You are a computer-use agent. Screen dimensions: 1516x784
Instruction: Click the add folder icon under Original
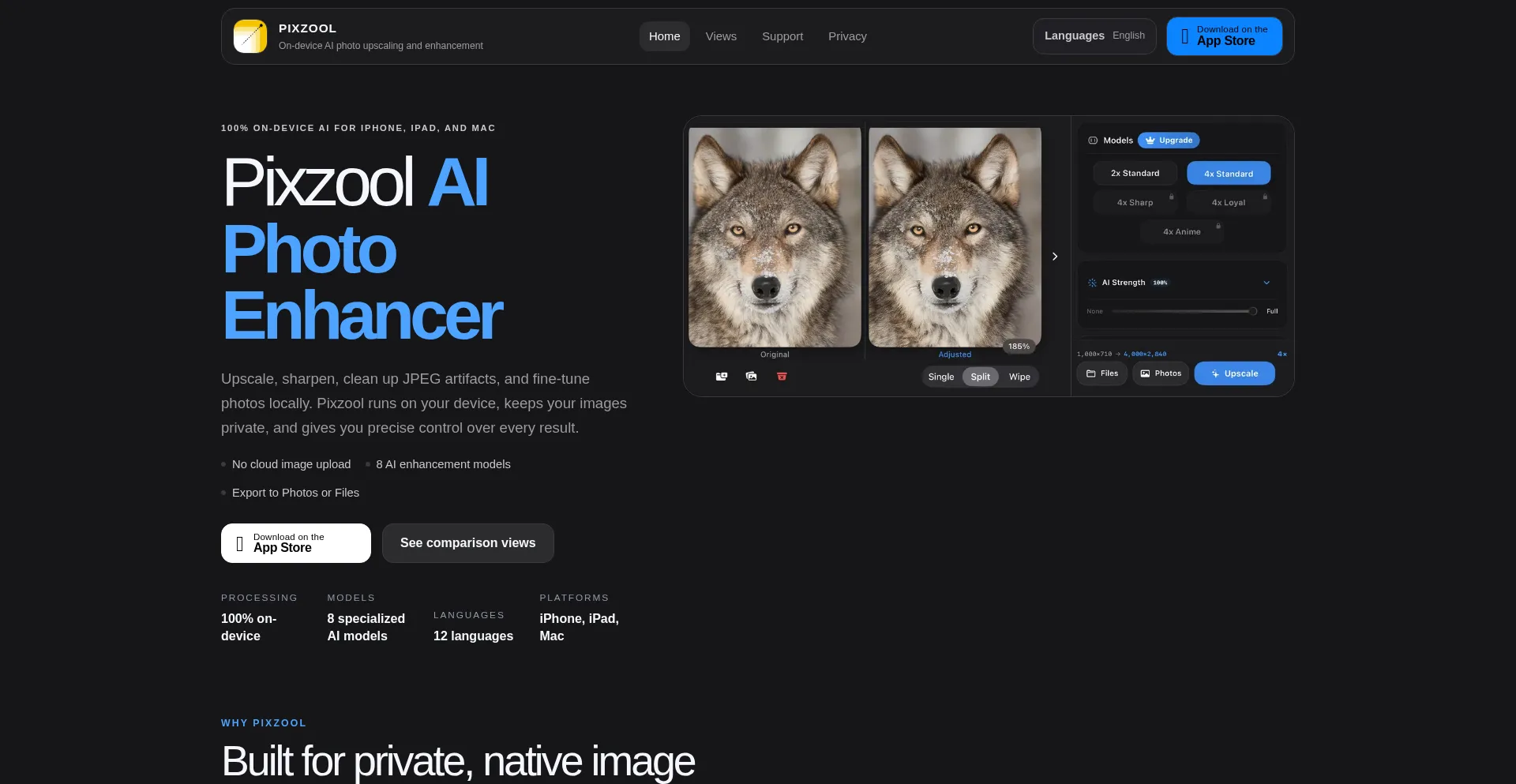point(721,377)
